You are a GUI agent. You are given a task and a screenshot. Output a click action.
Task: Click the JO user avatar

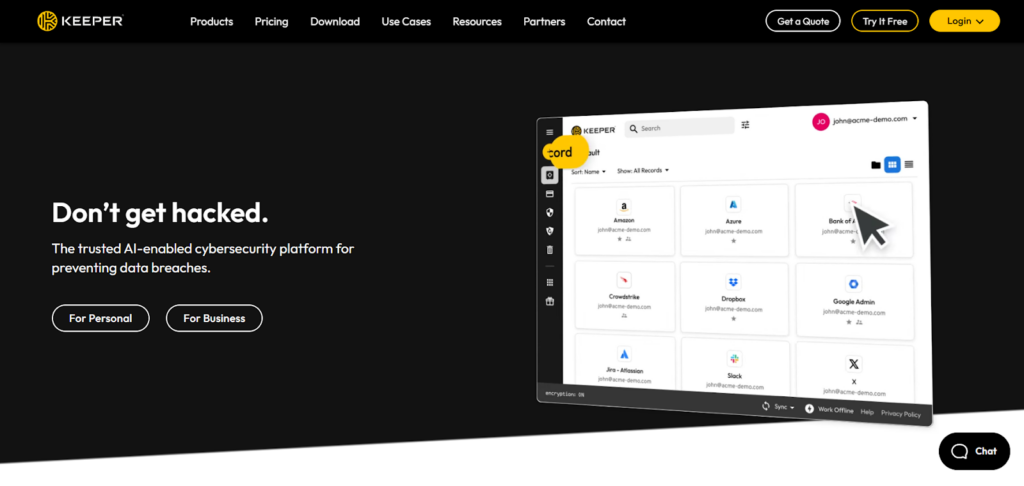821,121
